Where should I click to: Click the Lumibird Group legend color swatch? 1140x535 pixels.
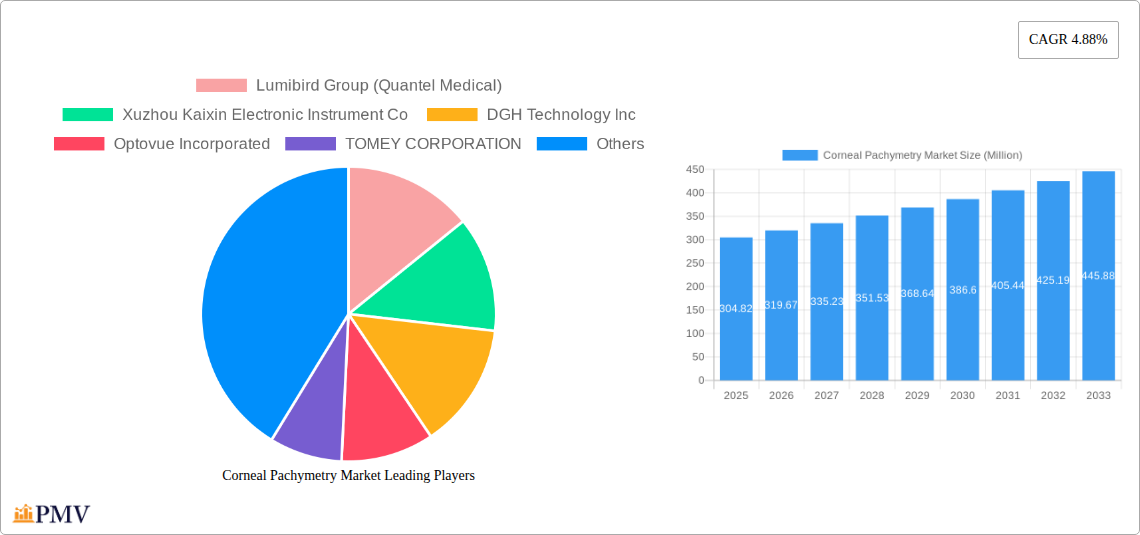(x=221, y=86)
